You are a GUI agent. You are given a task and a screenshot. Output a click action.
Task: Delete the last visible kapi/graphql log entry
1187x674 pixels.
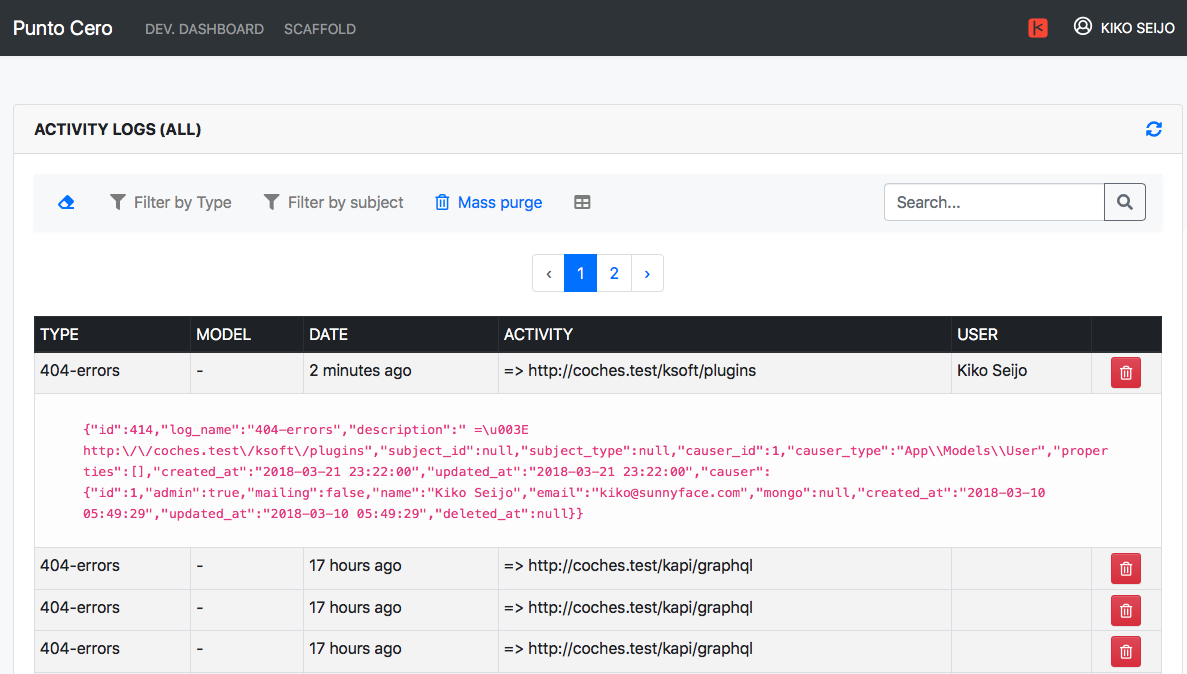(1126, 651)
